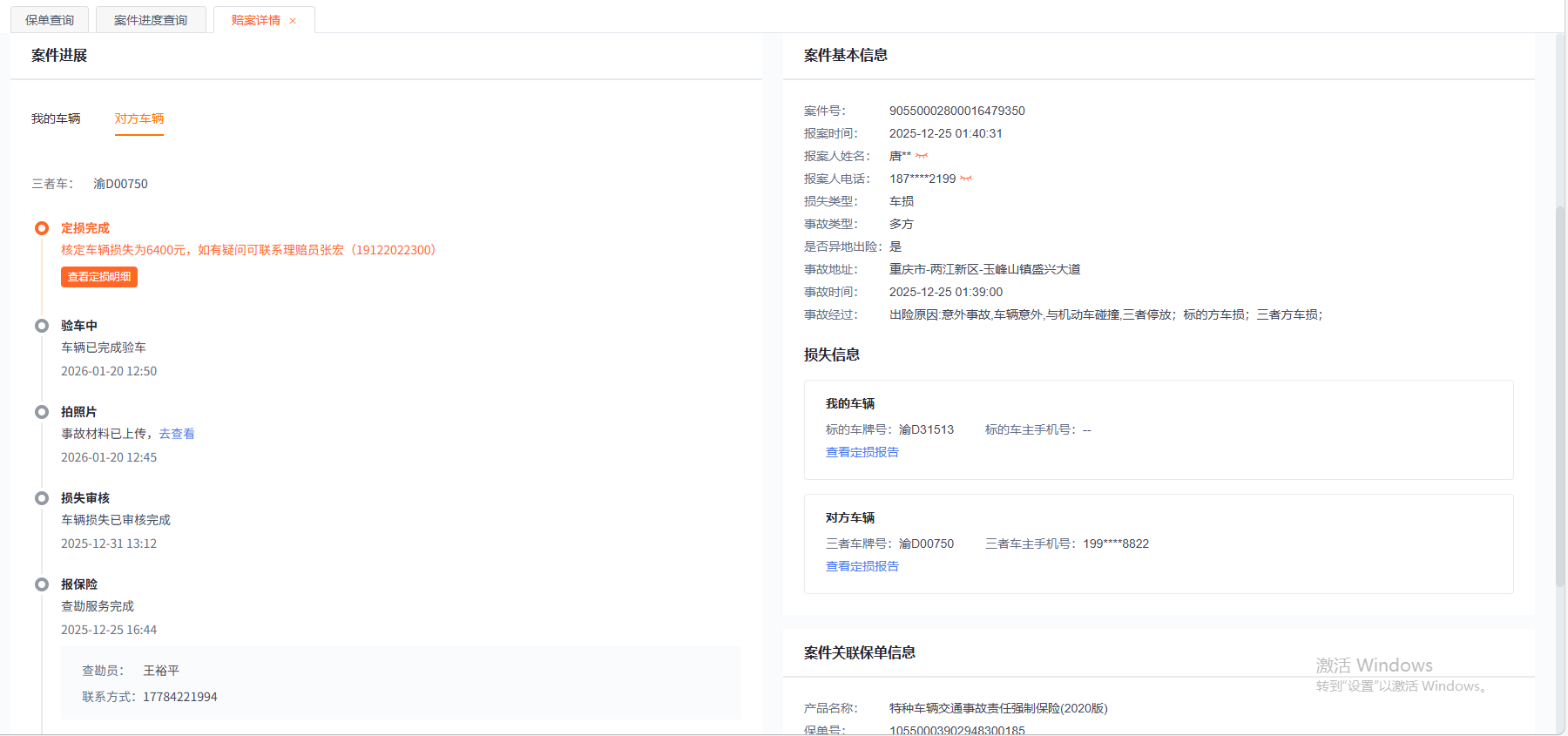
Task: Click the 查看定损明细 button
Action: coord(99,277)
